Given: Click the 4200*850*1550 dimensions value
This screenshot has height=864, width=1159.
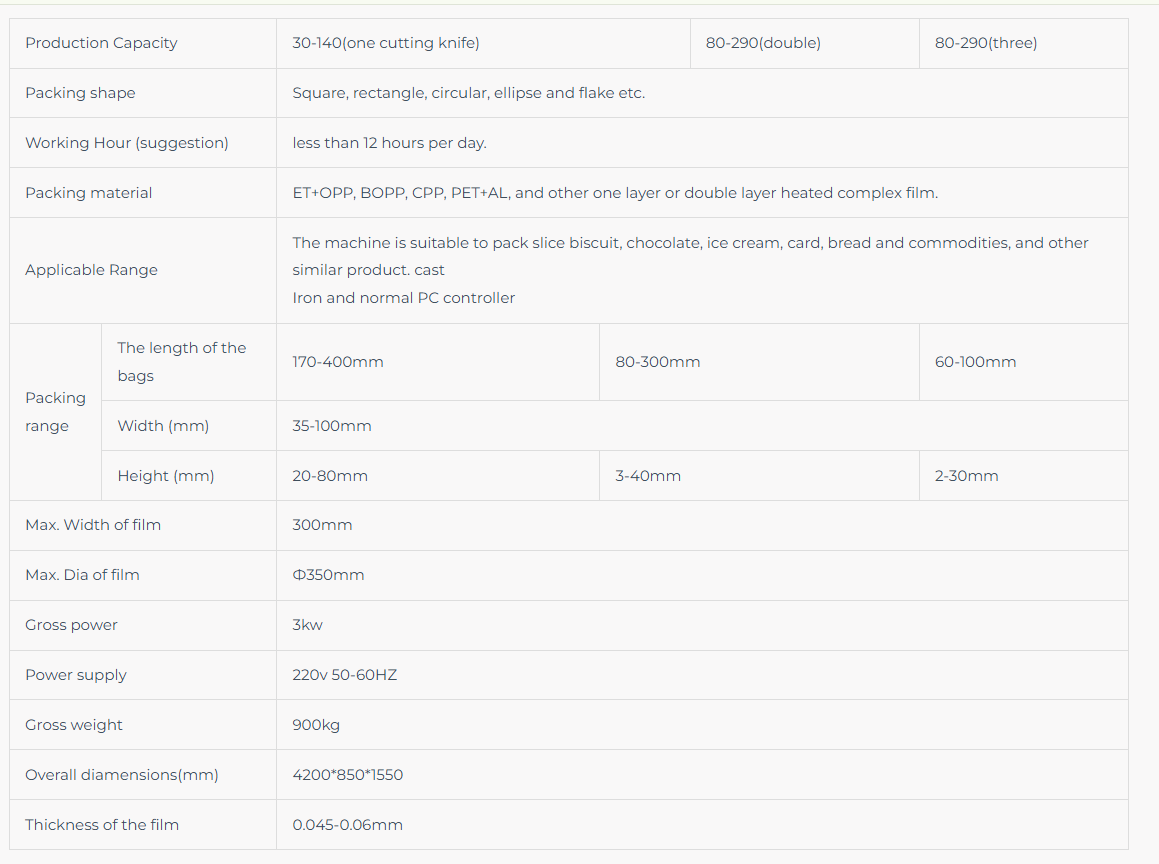Looking at the screenshot, I should tap(348, 775).
